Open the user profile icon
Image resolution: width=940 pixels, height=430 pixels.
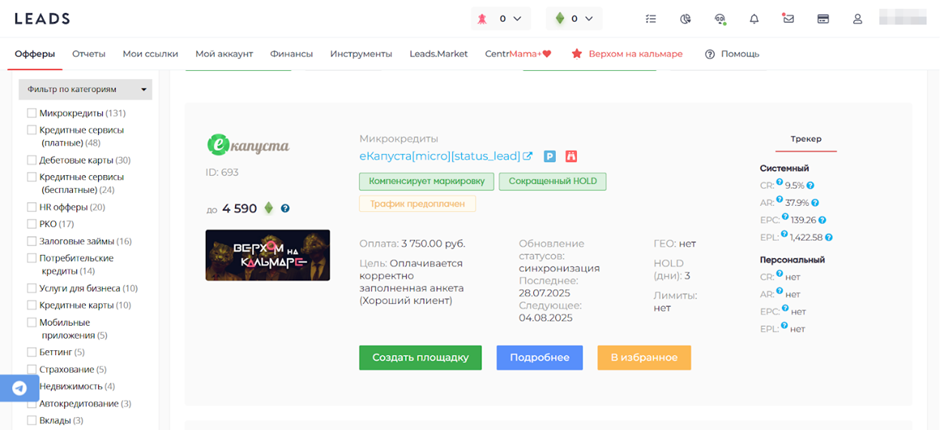(x=857, y=19)
